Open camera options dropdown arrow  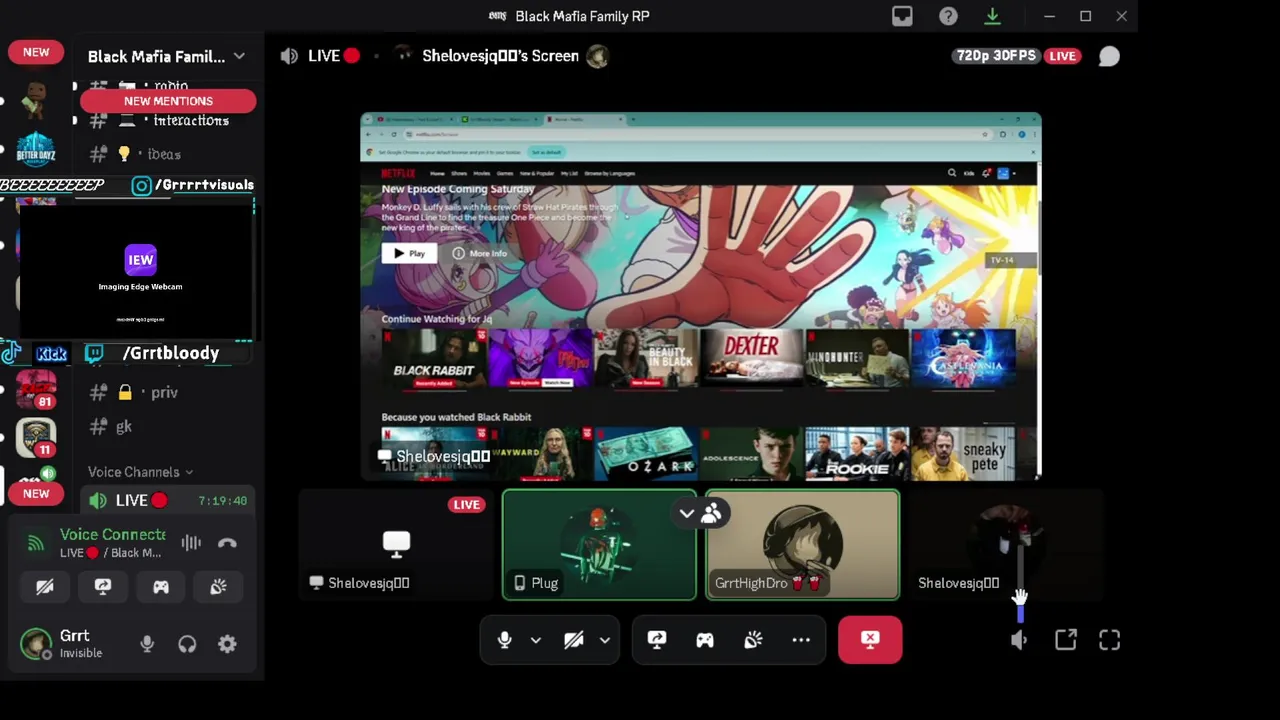(x=605, y=640)
